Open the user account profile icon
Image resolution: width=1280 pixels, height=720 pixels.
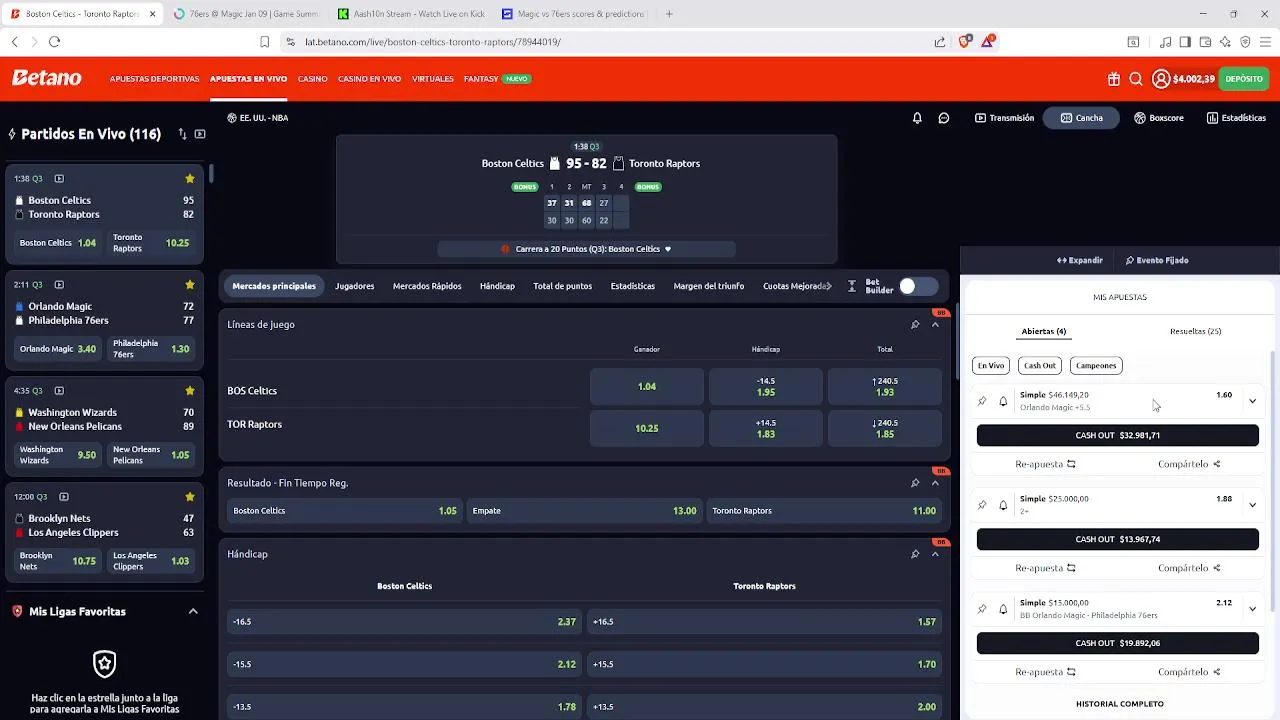click(x=1161, y=79)
